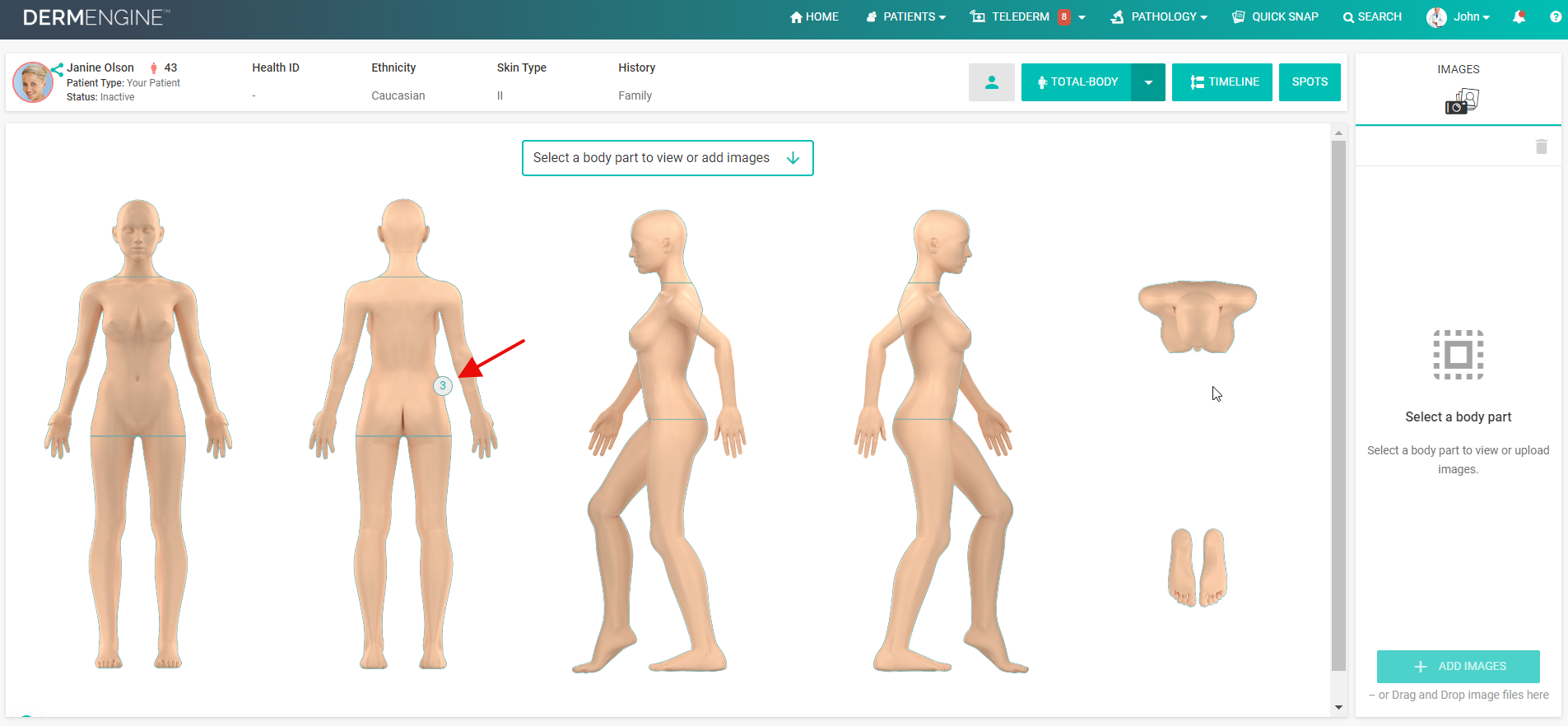Click 'or Drag and Drop image files here'

(1459, 695)
